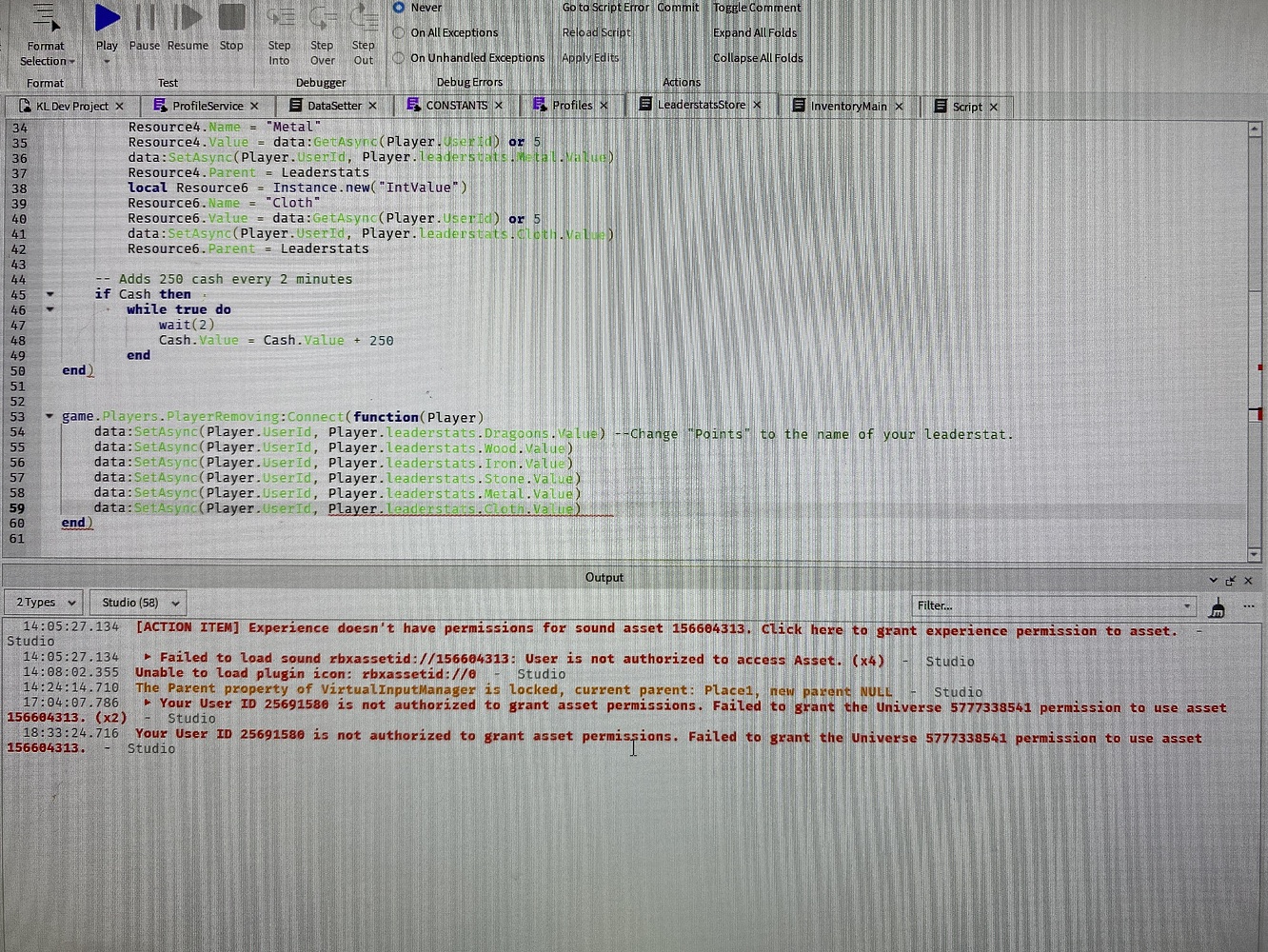Switch to the InventoryMain tab
This screenshot has width=1268, height=952.
[848, 106]
